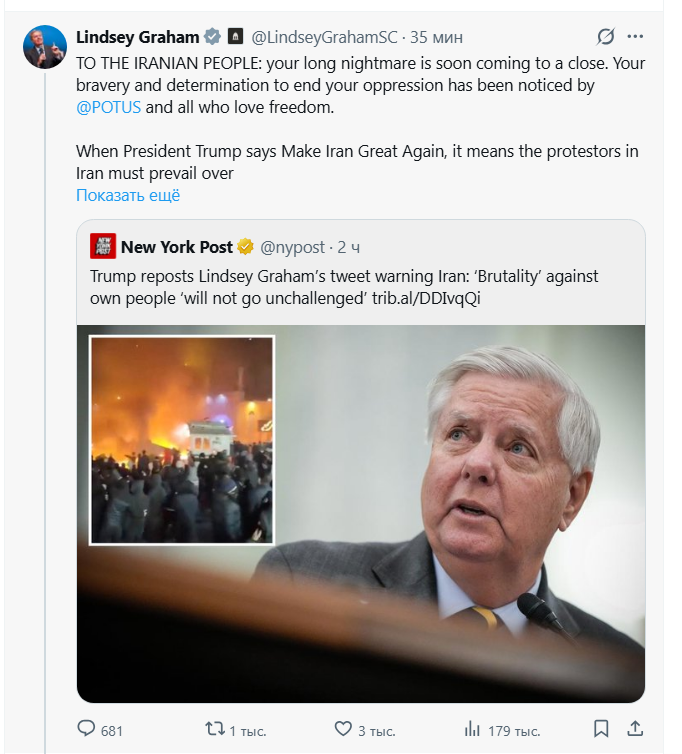Open the New York Post logo avatar
Screen dimensions: 682x754
103,247
